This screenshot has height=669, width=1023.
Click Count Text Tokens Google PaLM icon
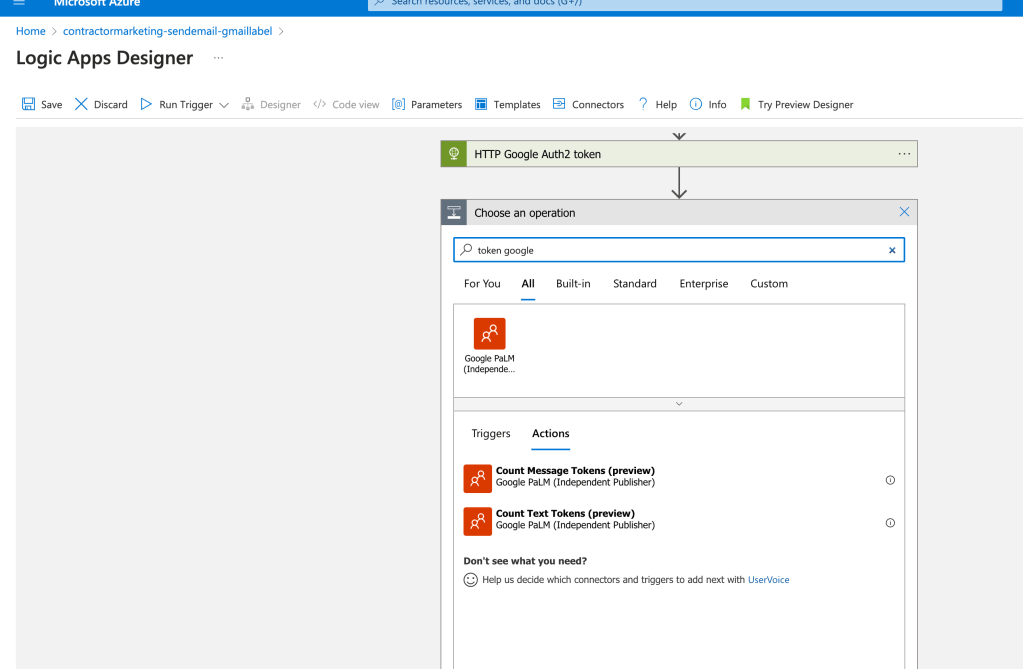pyautogui.click(x=478, y=521)
